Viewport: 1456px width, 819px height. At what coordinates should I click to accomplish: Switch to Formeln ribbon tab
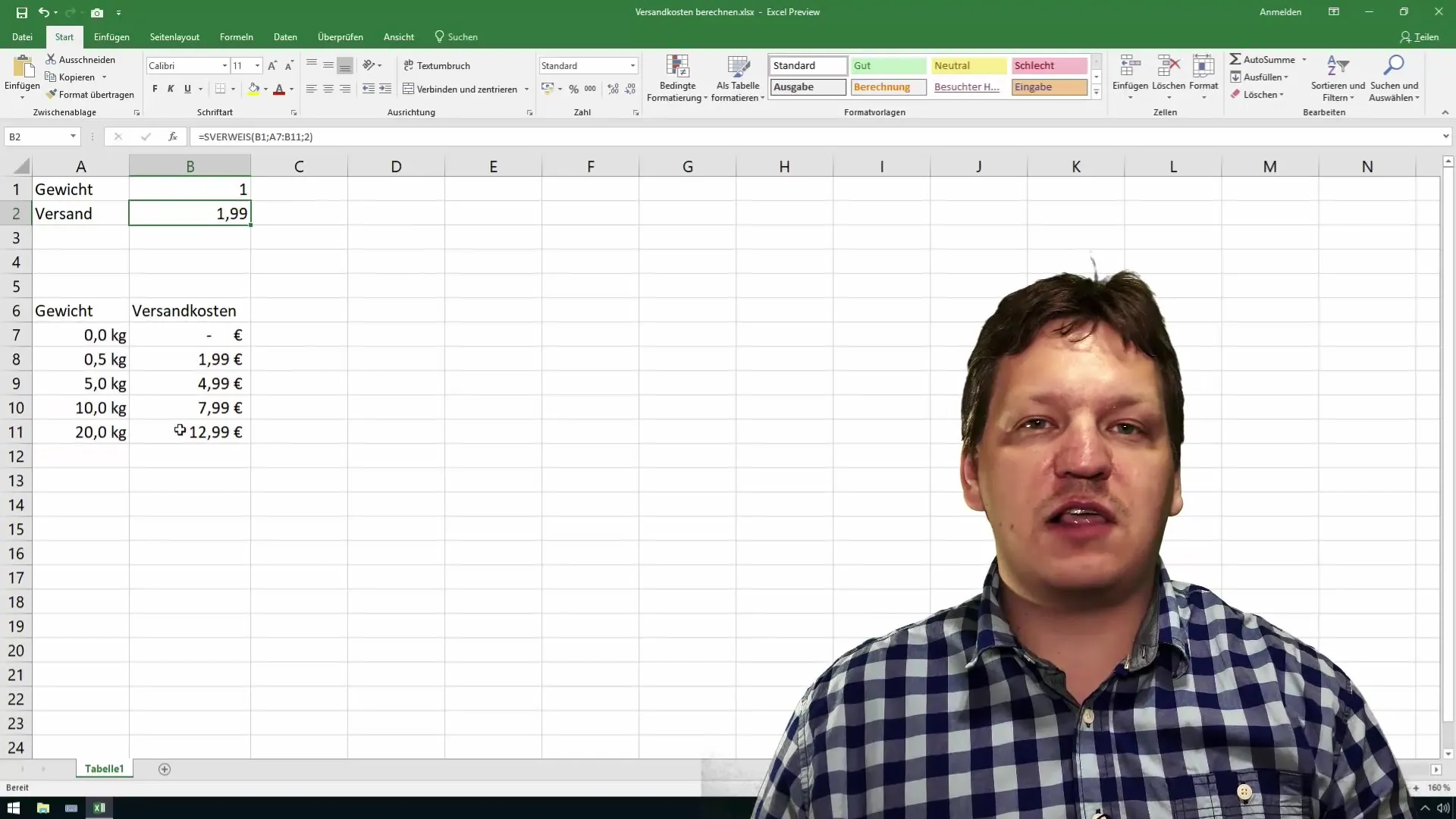[x=236, y=36]
